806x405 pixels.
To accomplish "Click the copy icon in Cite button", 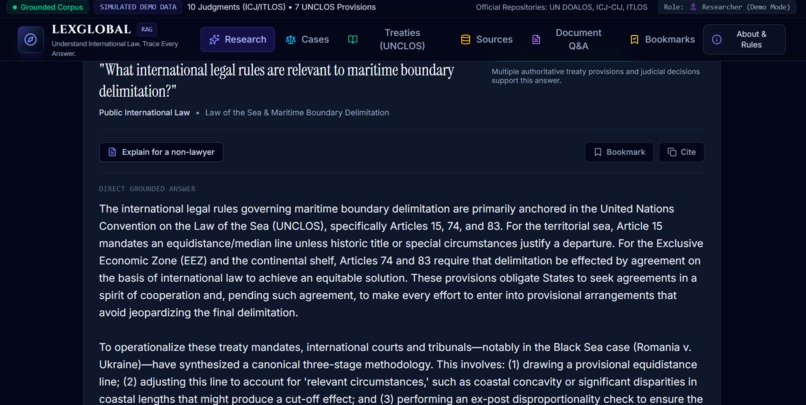I will [x=672, y=152].
